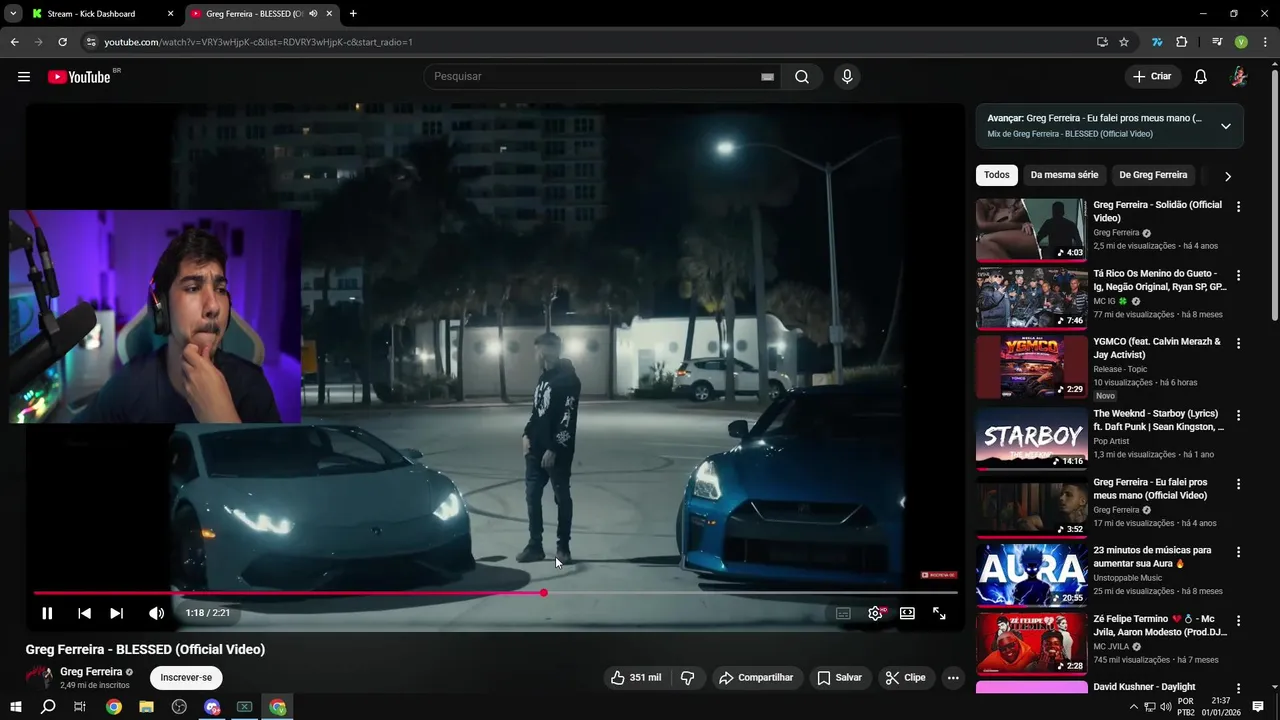
Task: Open on-screen keyboard in search box
Action: click(x=767, y=77)
